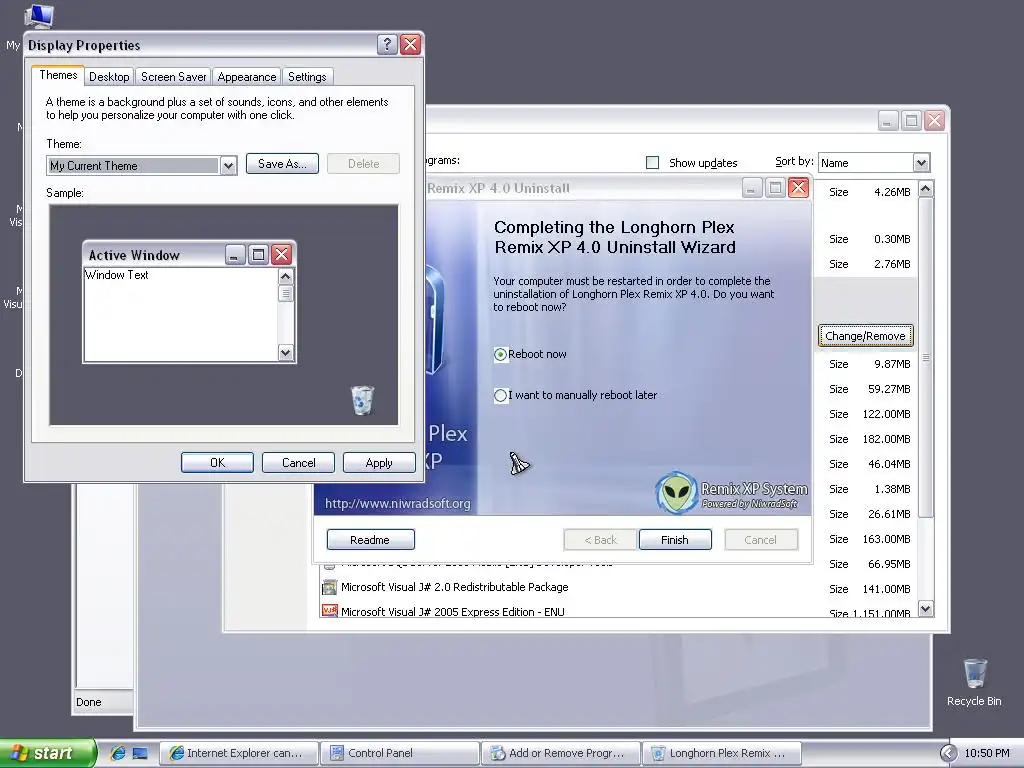Click the Display Properties help question mark
Image resolution: width=1024 pixels, height=768 pixels.
(387, 44)
